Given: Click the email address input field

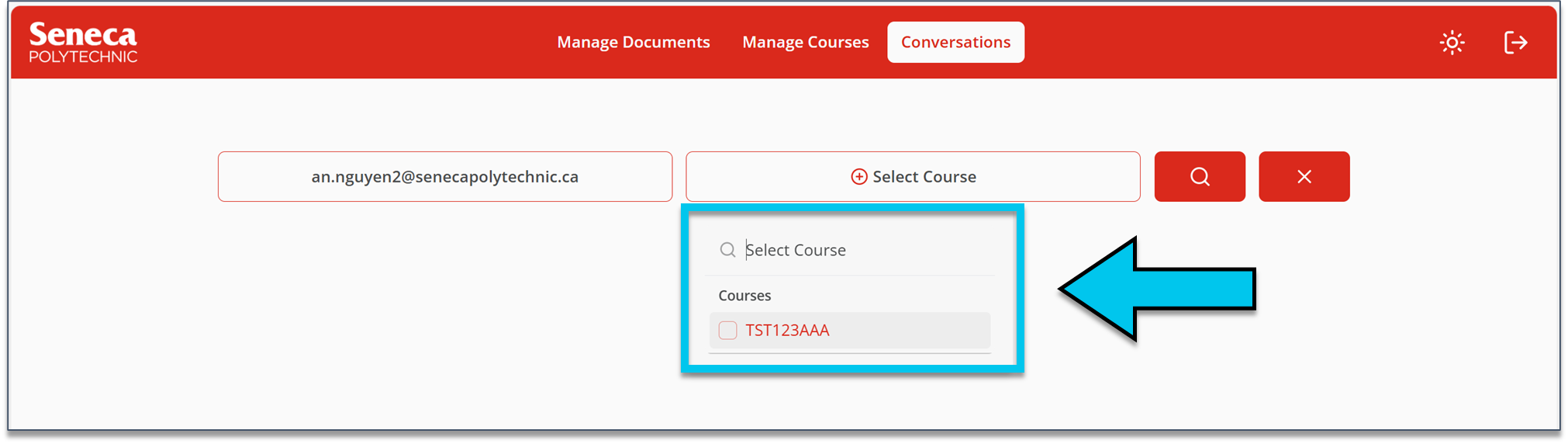Looking at the screenshot, I should click(x=445, y=176).
